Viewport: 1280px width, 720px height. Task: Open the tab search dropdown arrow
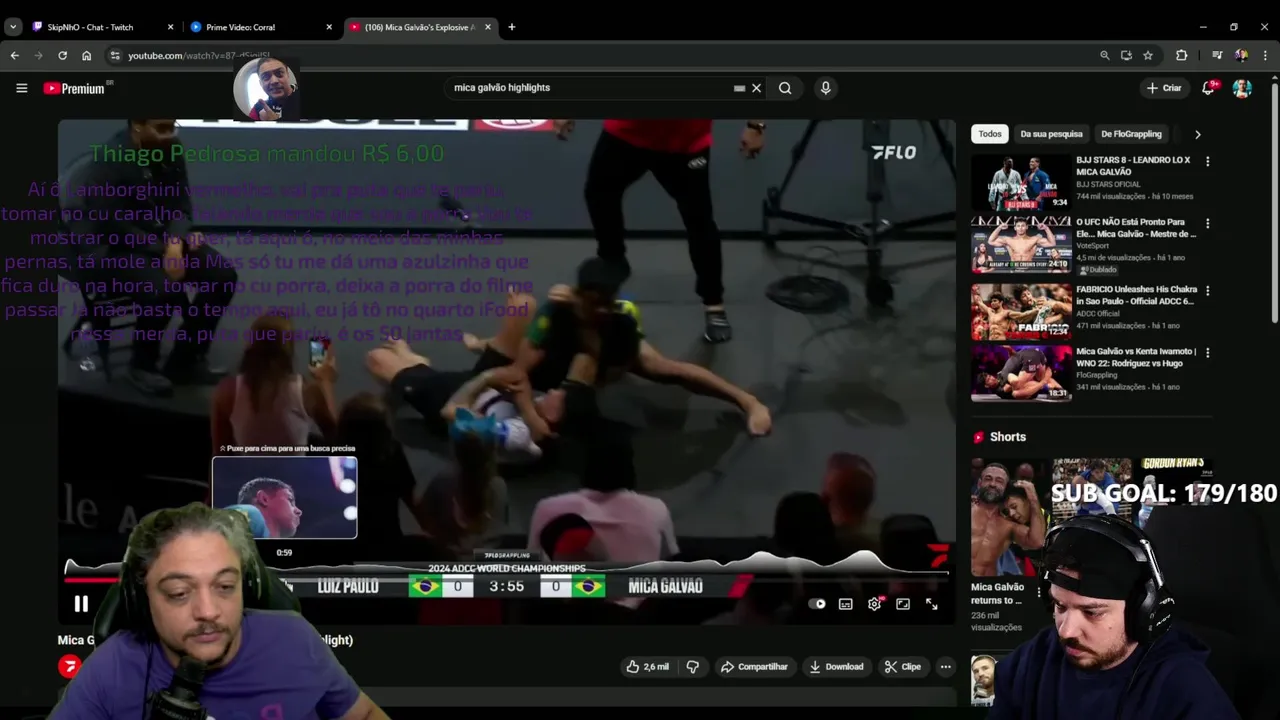13,27
